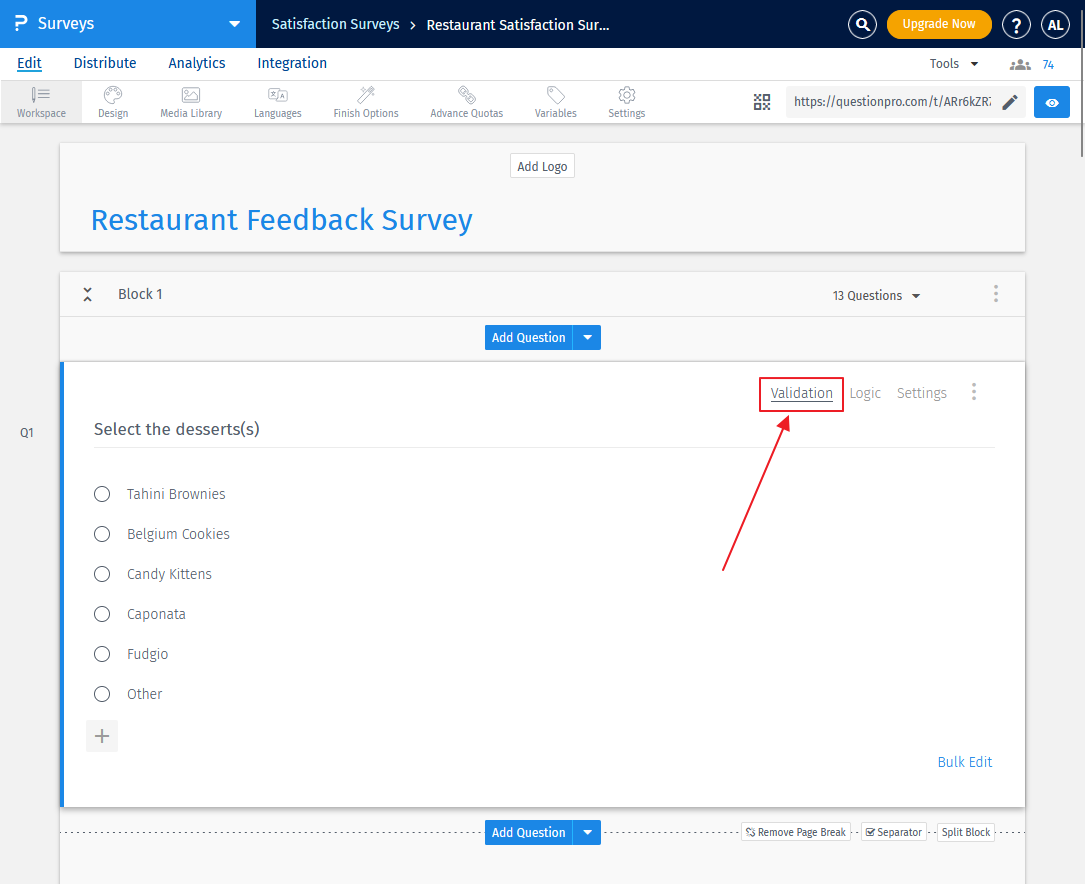Screen dimensions: 1085x884
Task: Open the Validation tab on Q1
Action: (x=800, y=393)
